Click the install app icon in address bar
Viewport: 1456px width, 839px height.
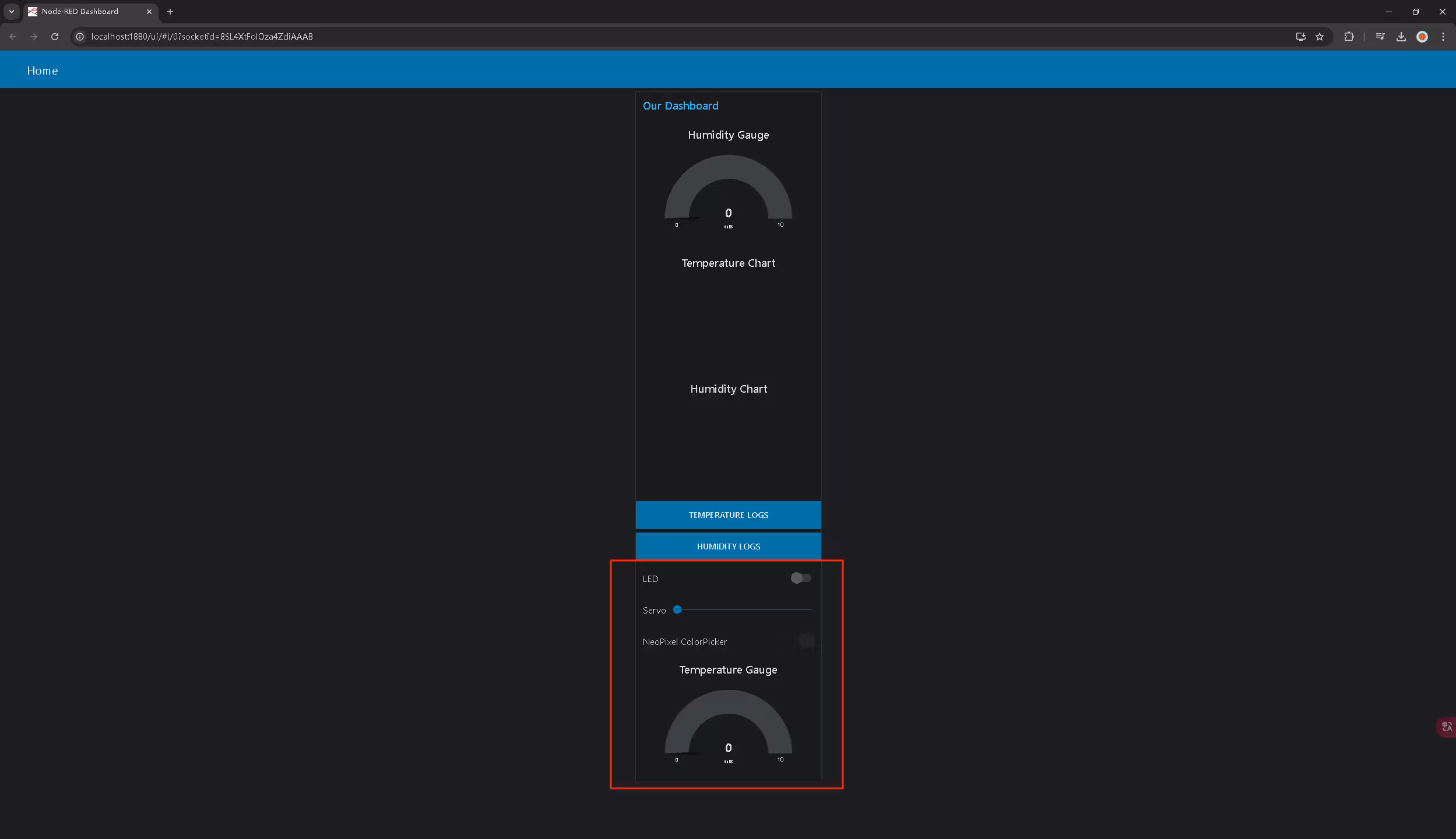point(1300,37)
